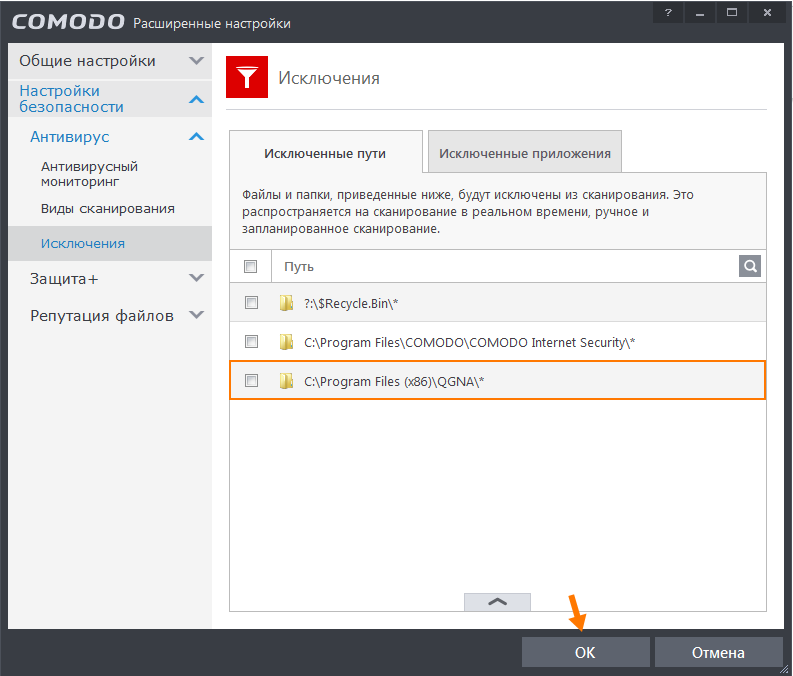
Task: Check the ?:\$Recycle.Bin\* row checkbox
Action: [x=251, y=302]
